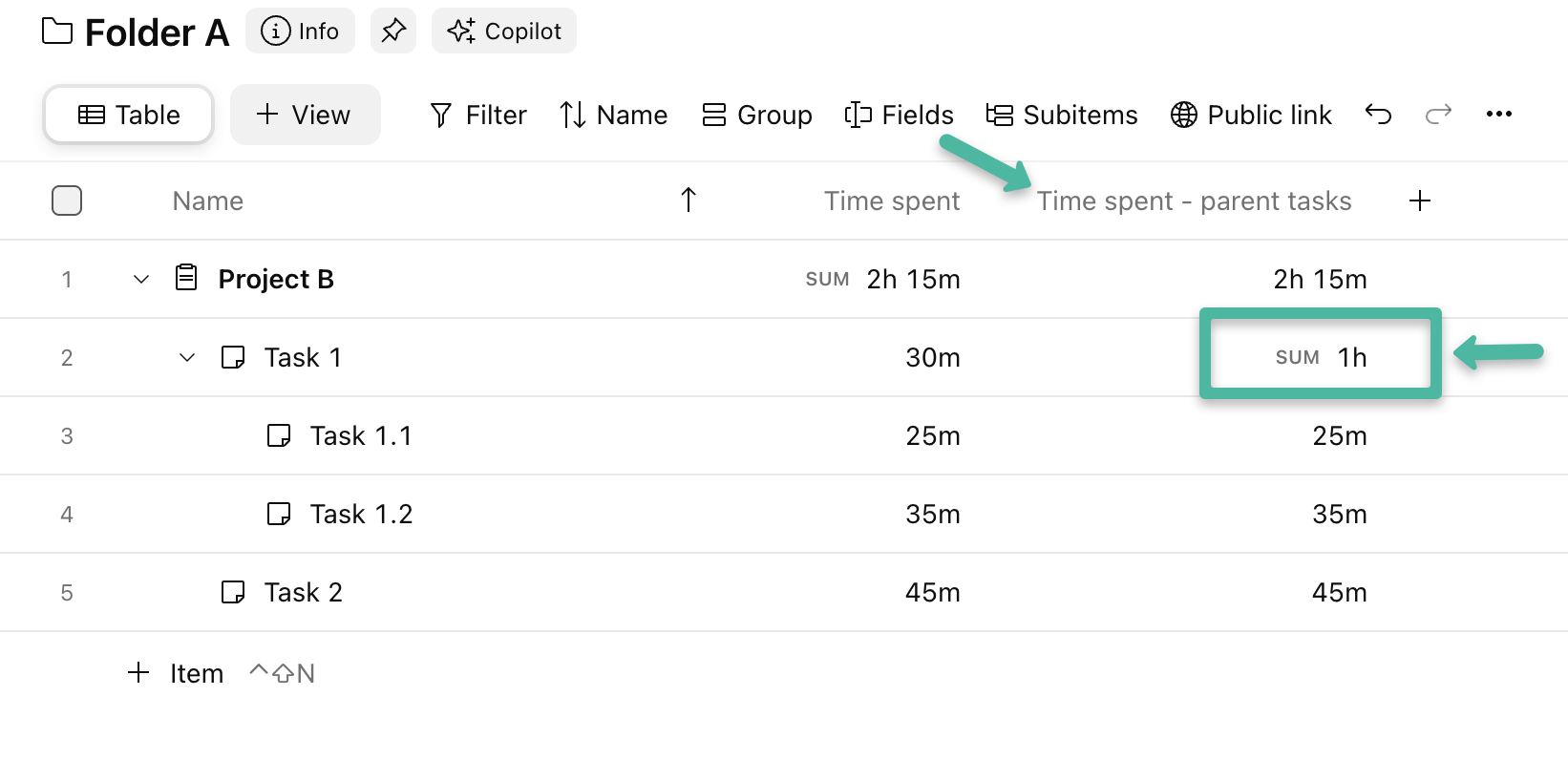The image size is (1568, 760).
Task: Click the undo arrow icon
Action: pos(1378,115)
